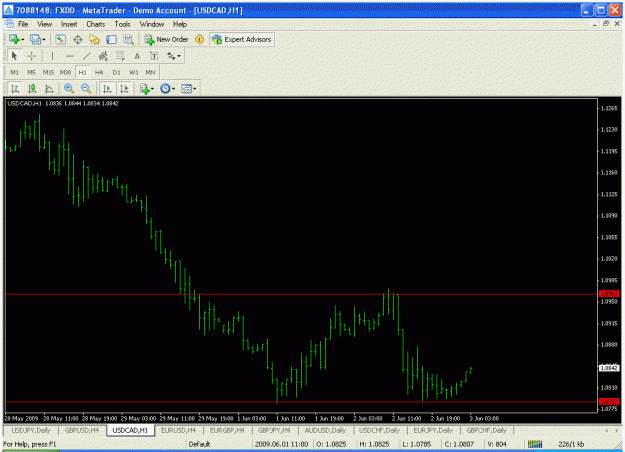The height and width of the screenshot is (452, 625).
Task: Zoom out the chart
Action: 86,88
